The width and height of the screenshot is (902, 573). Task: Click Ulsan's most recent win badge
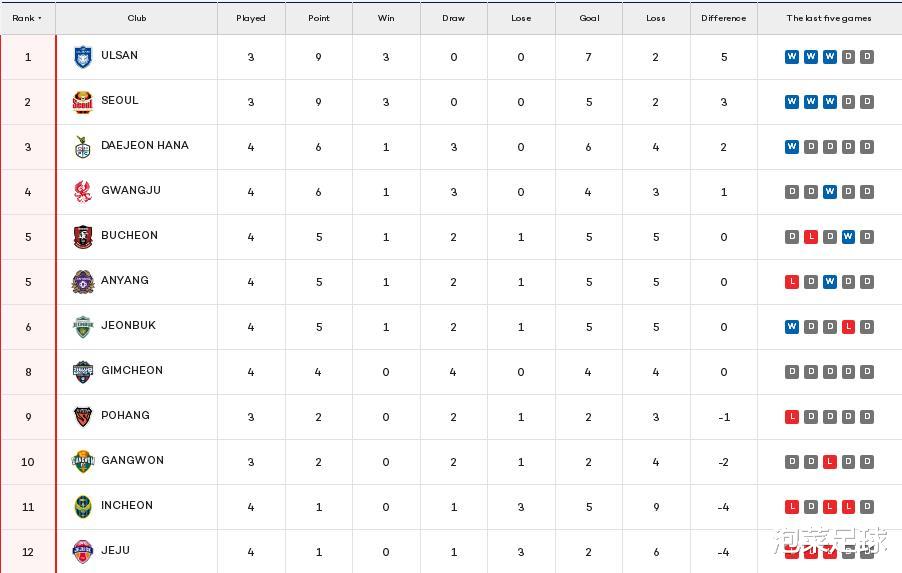[792, 57]
